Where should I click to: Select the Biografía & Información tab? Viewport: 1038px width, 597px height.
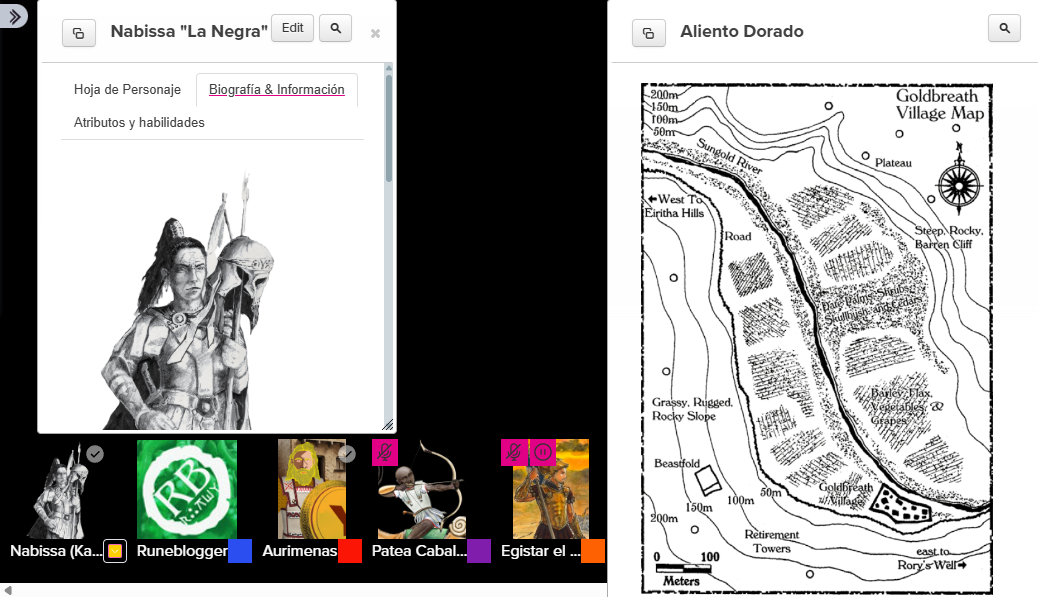pyautogui.click(x=276, y=90)
